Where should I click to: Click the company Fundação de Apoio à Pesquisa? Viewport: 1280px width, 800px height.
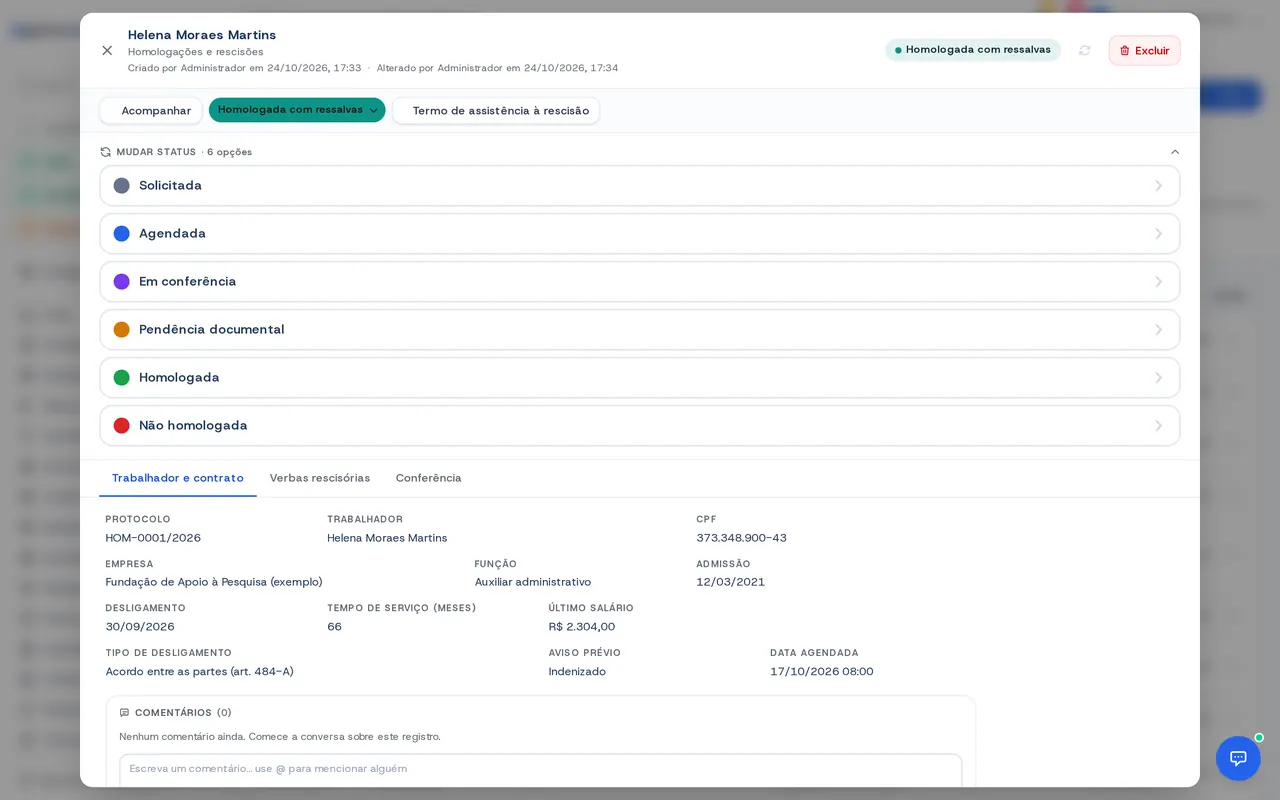214,582
